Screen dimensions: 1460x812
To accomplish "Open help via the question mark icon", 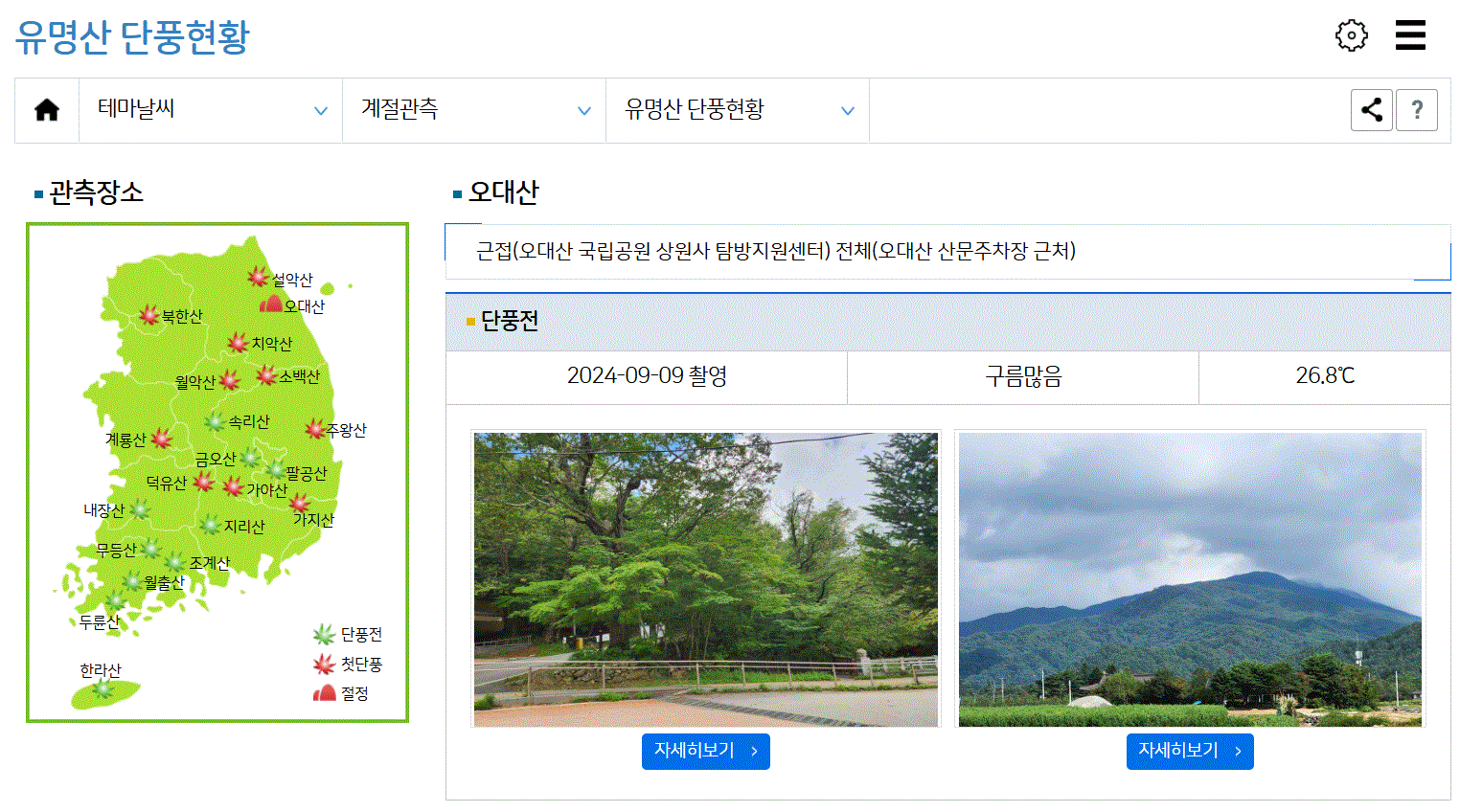I will coord(1417,109).
